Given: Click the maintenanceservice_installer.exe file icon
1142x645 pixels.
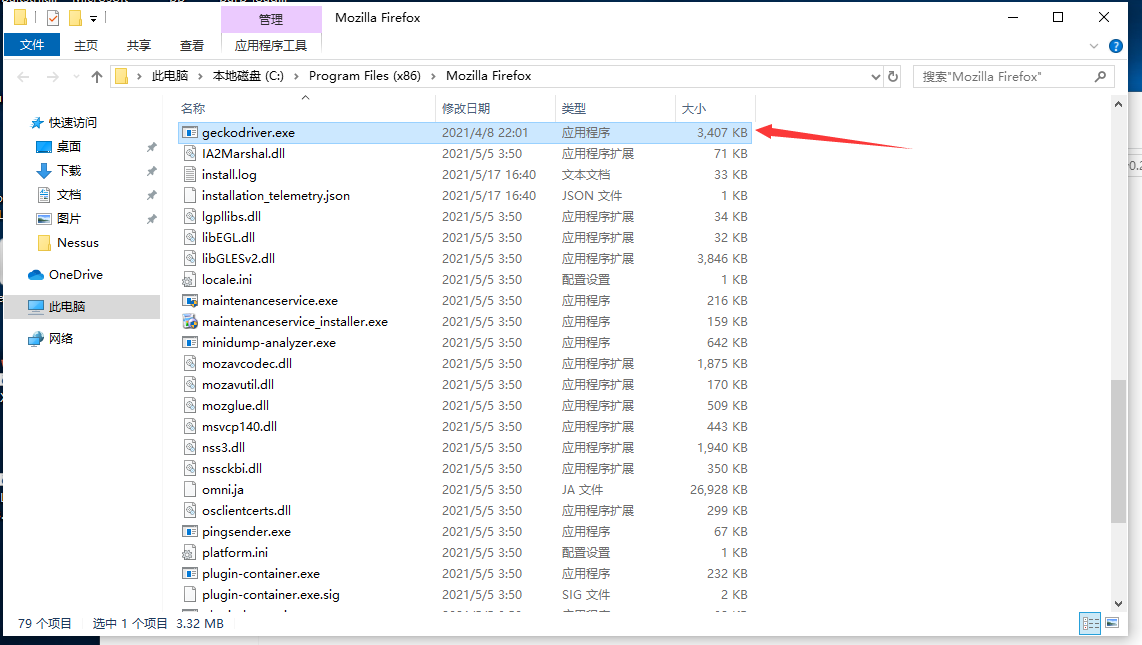Looking at the screenshot, I should point(190,322).
